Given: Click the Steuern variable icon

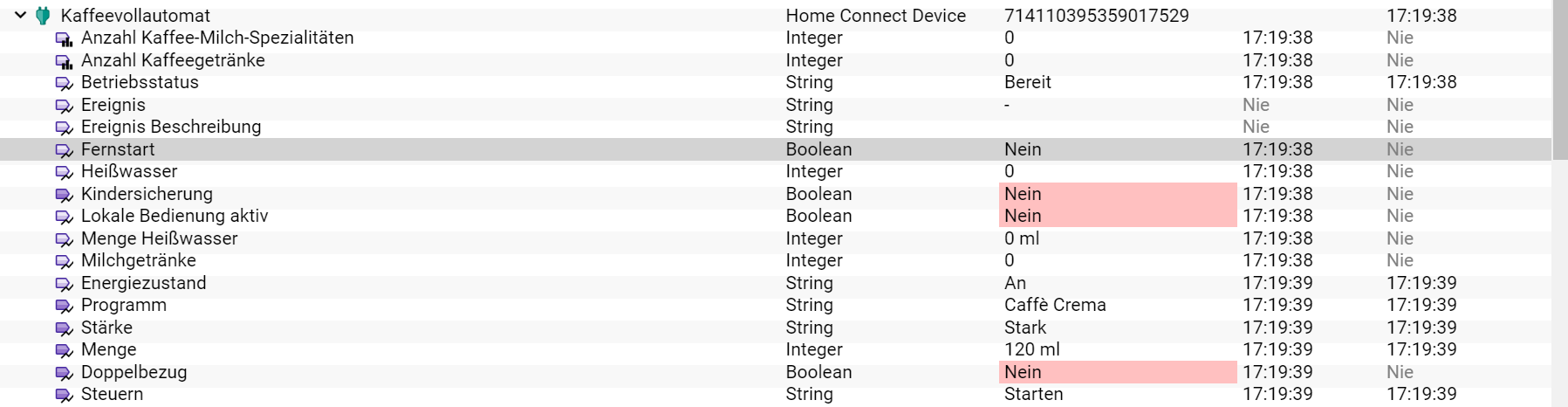Looking at the screenshot, I should pyautogui.click(x=64, y=395).
